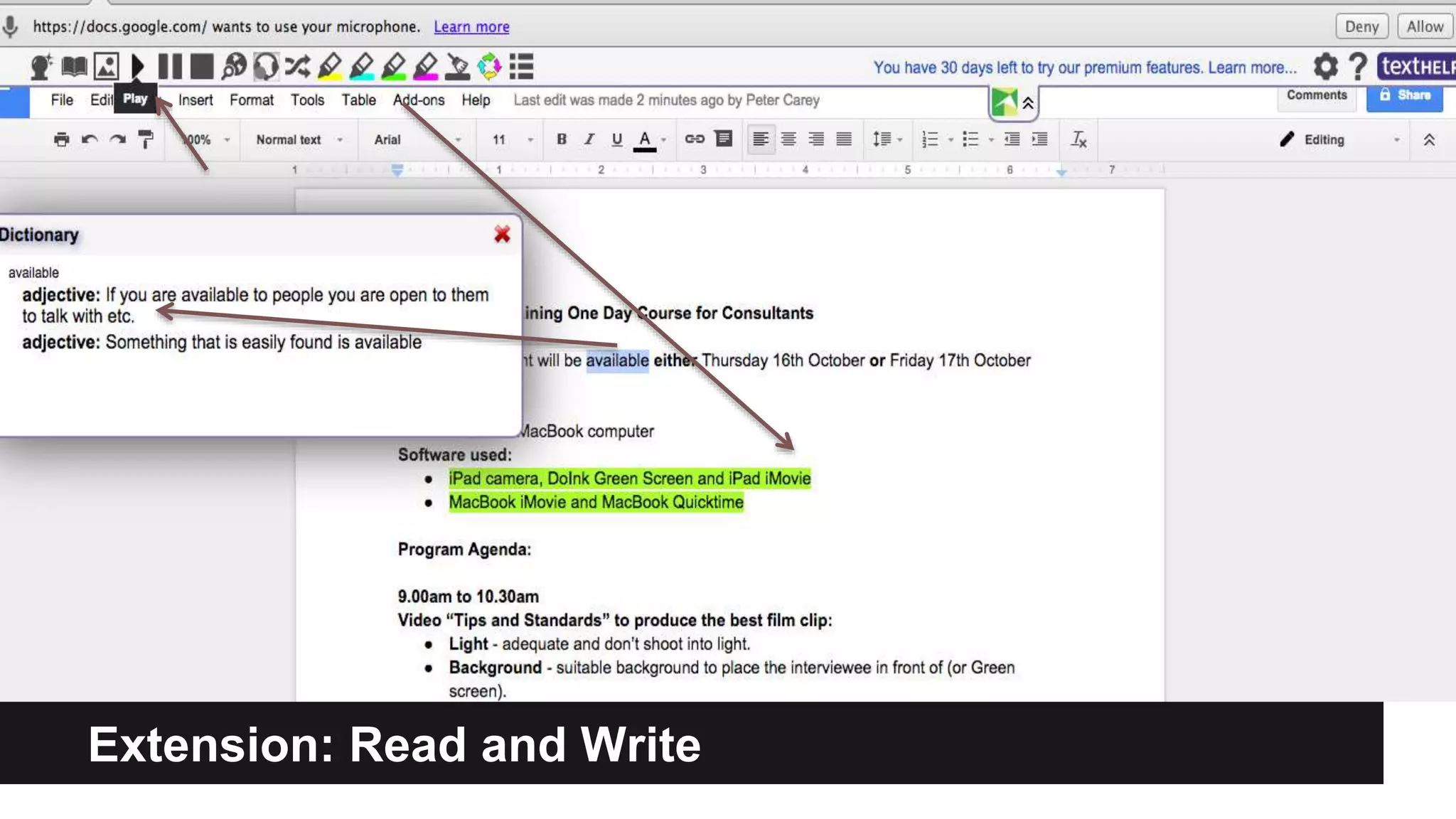Toggle italic formatting

(589, 139)
